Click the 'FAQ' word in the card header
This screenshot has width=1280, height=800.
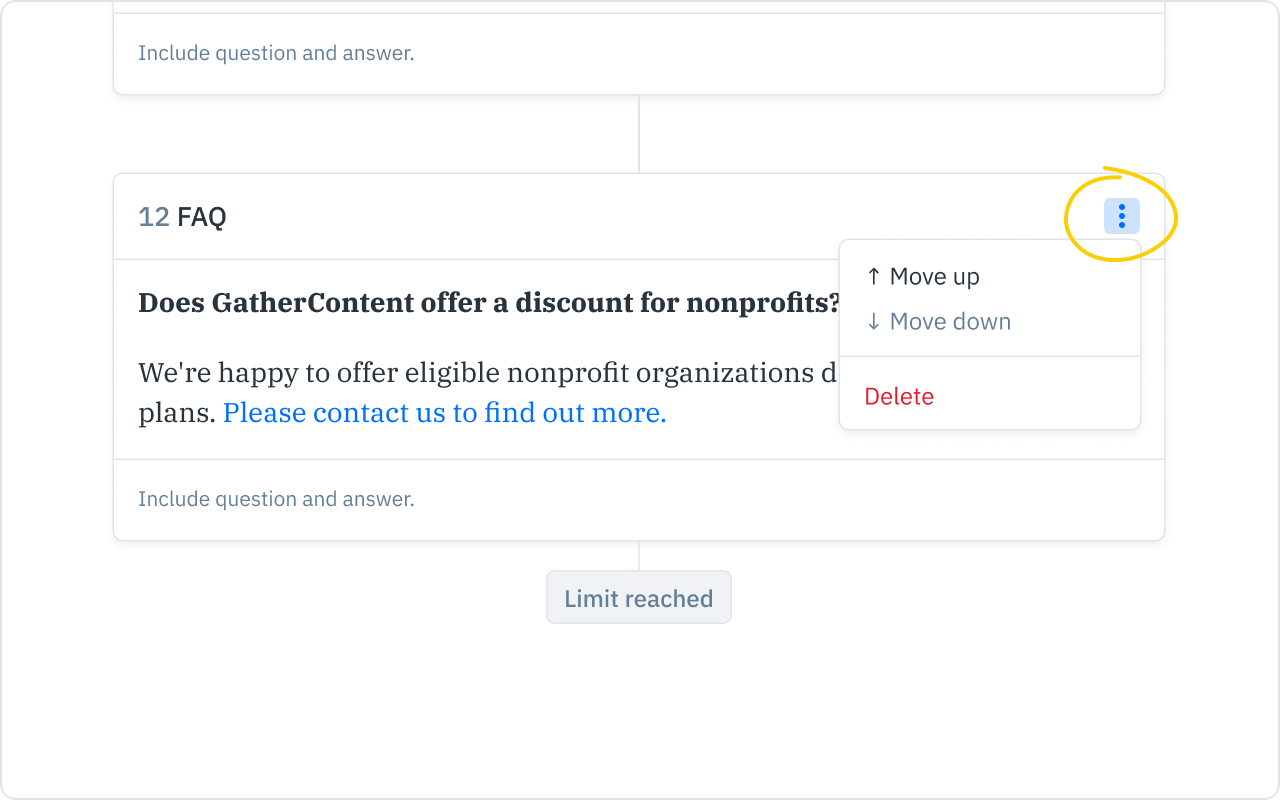(x=201, y=217)
